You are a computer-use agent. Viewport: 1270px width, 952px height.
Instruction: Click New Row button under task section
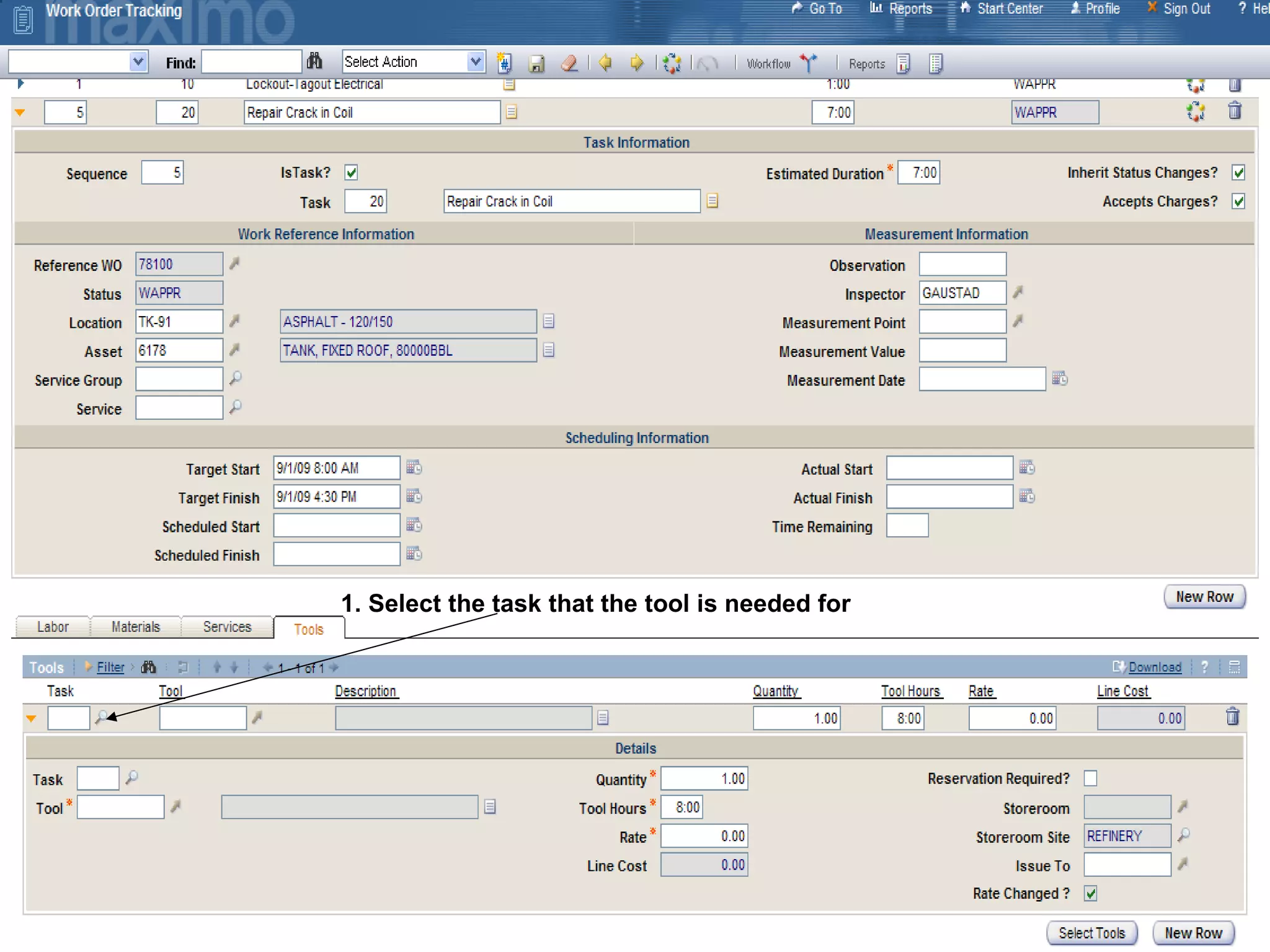pyautogui.click(x=1205, y=597)
